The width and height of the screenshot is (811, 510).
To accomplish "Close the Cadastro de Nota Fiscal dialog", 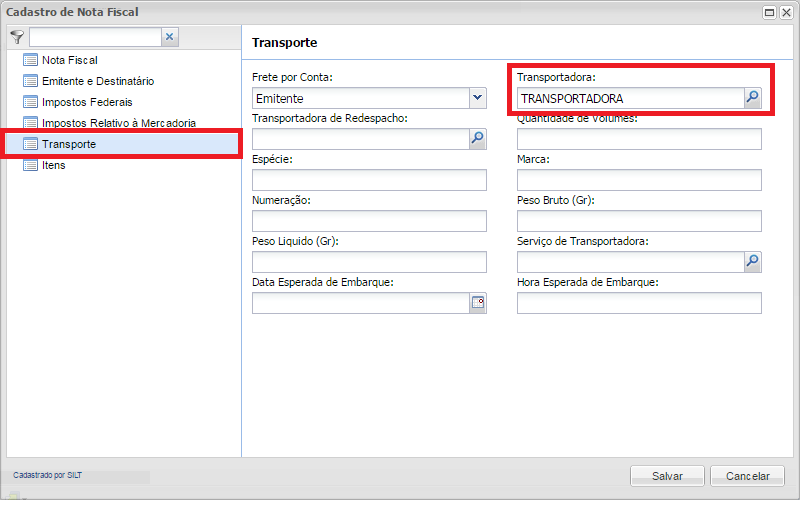I will pos(787,13).
